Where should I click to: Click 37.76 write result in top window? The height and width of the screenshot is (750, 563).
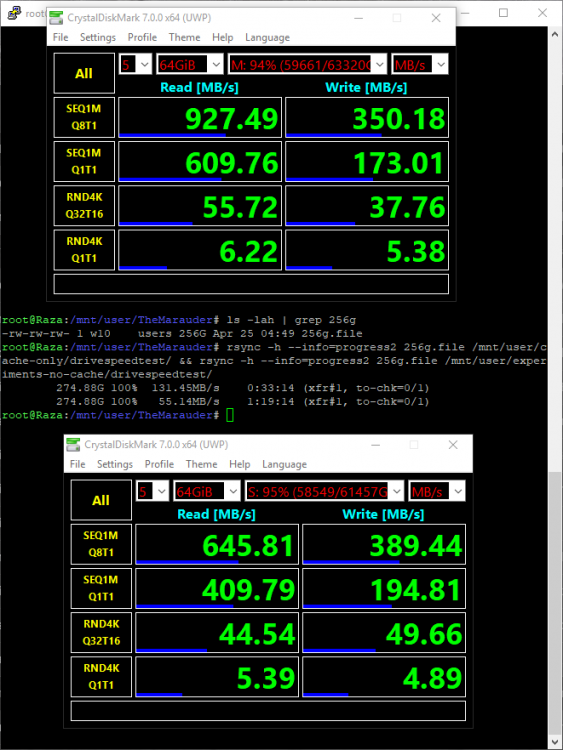coord(367,206)
